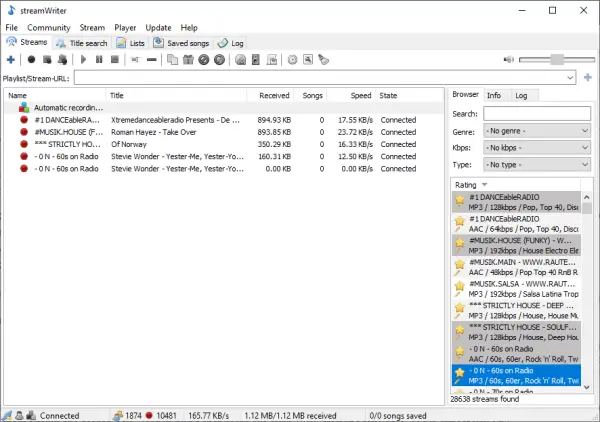The width and height of the screenshot is (600, 422).
Task: Click the stream browser scroll up arrow
Action: [x=587, y=197]
